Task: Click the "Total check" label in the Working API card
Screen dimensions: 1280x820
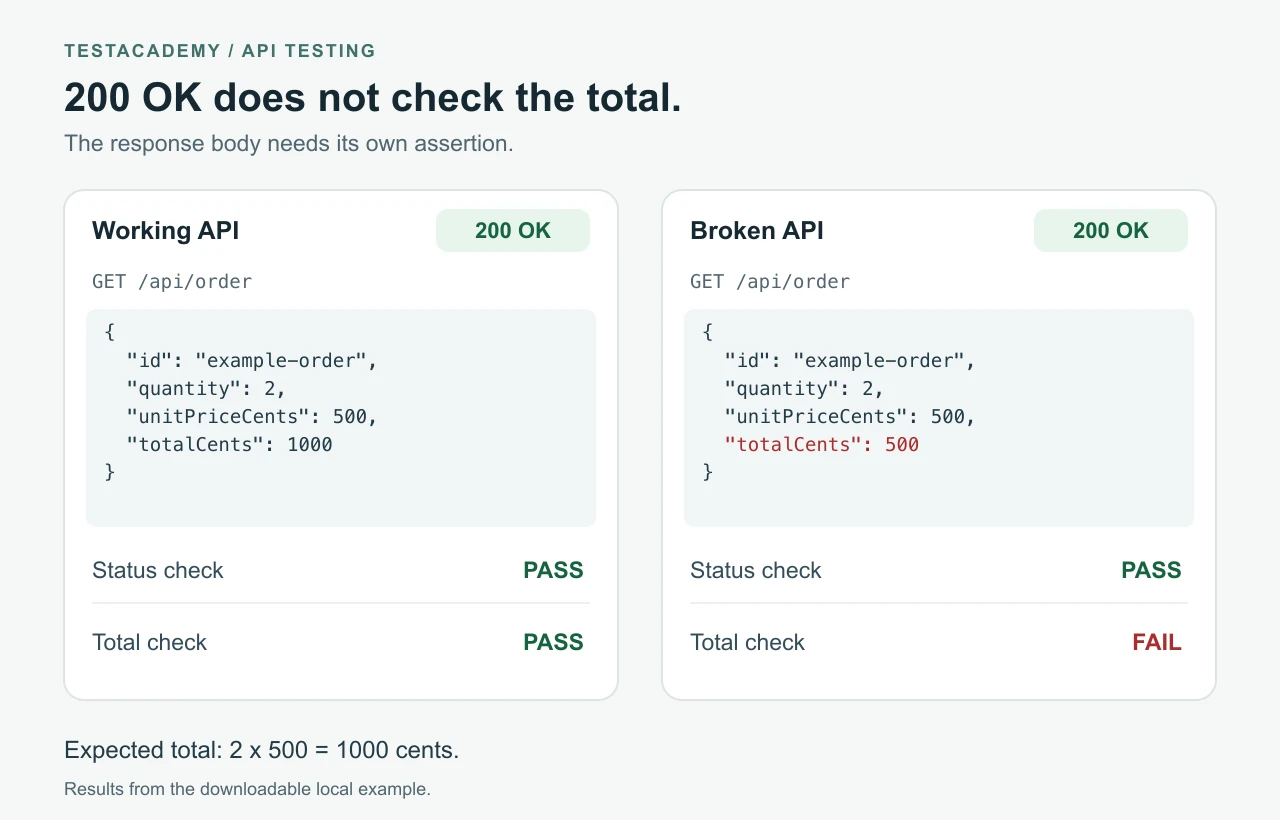Action: 150,642
